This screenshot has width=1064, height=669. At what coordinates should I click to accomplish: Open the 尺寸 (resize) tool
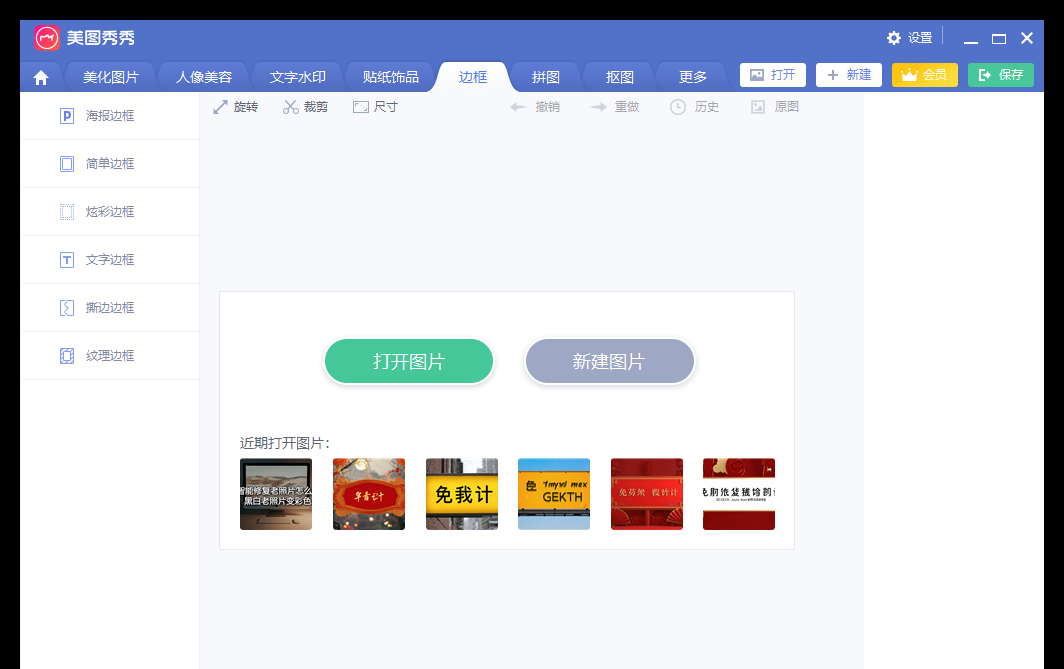[x=374, y=107]
